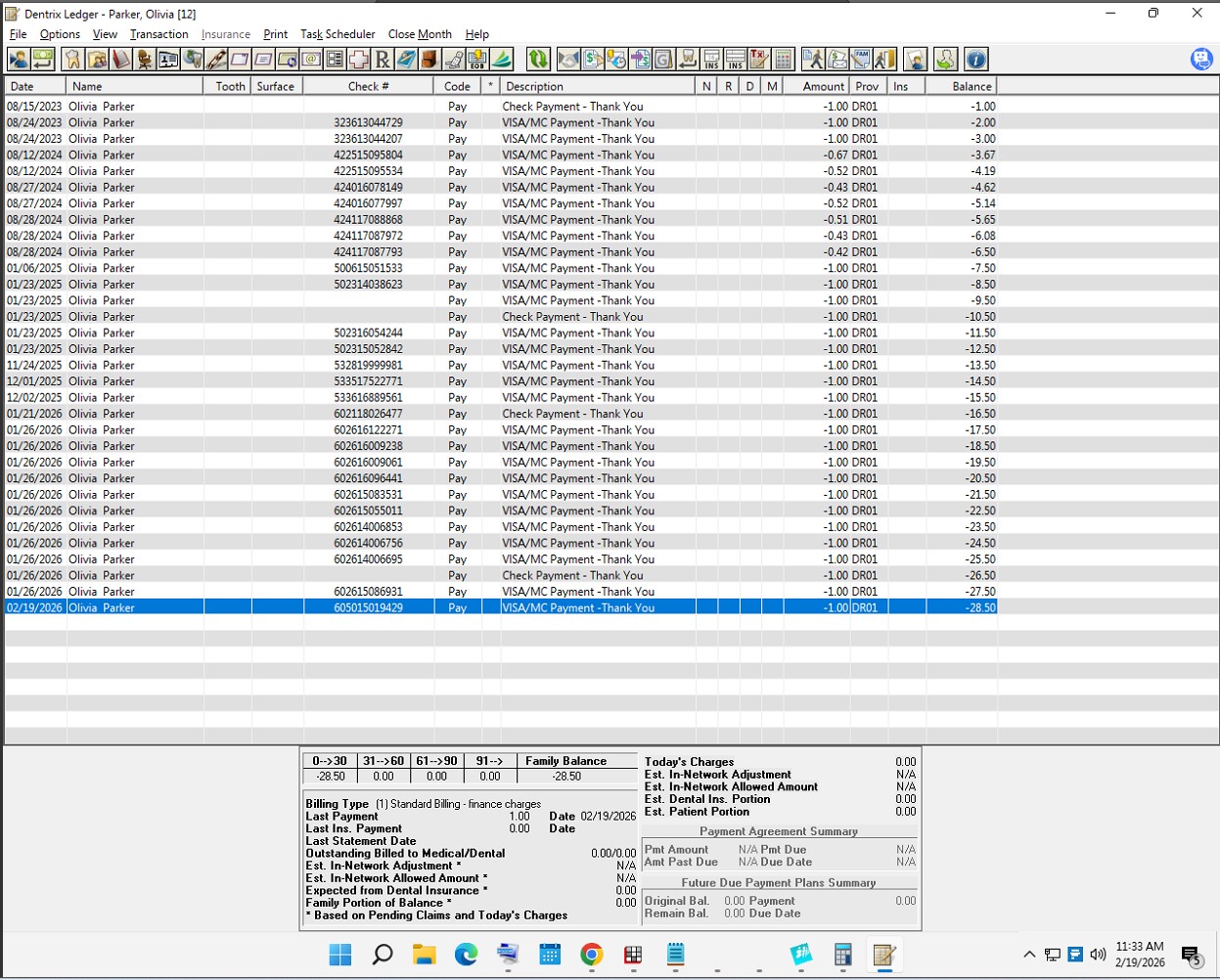Open Google Chrome from the taskbar

coord(591,955)
